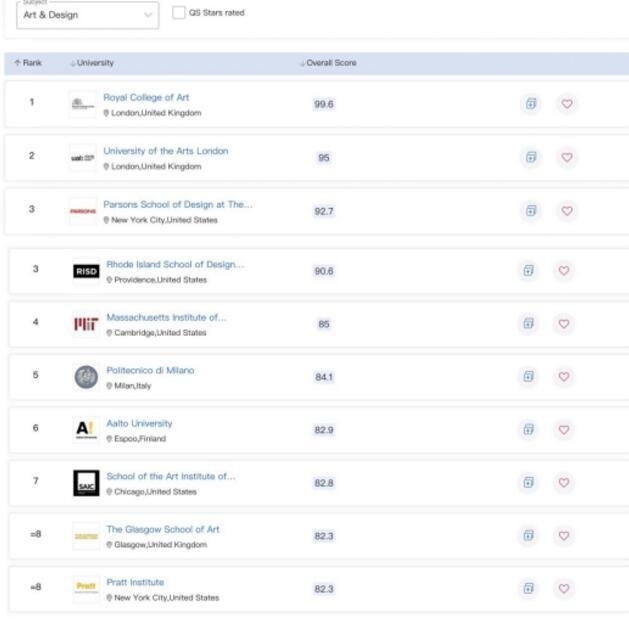629x619 pixels.
Task: Add University of the Arts London to compare
Action: coord(531,157)
